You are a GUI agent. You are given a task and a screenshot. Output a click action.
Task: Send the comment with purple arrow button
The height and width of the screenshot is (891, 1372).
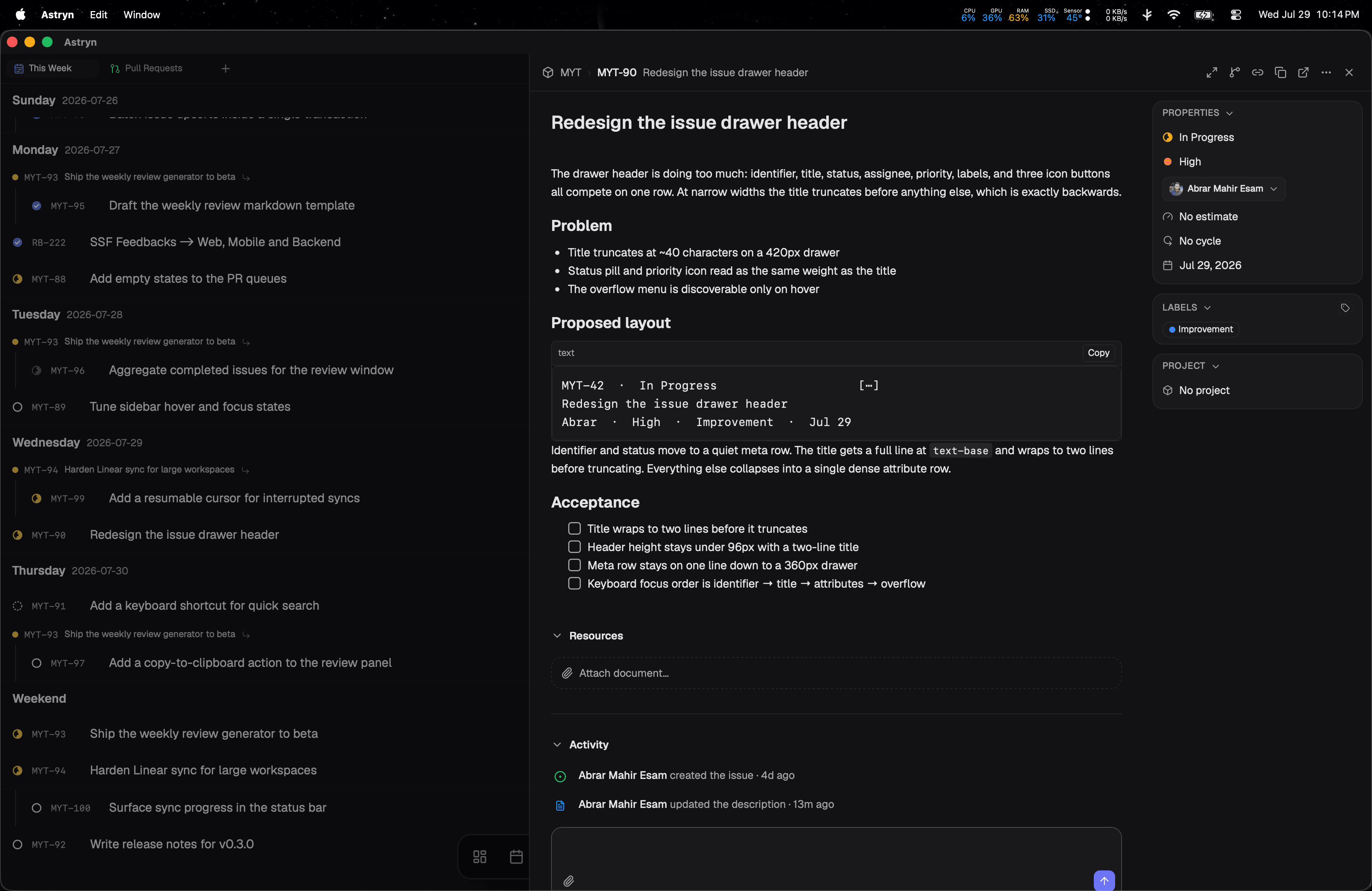(1104, 880)
